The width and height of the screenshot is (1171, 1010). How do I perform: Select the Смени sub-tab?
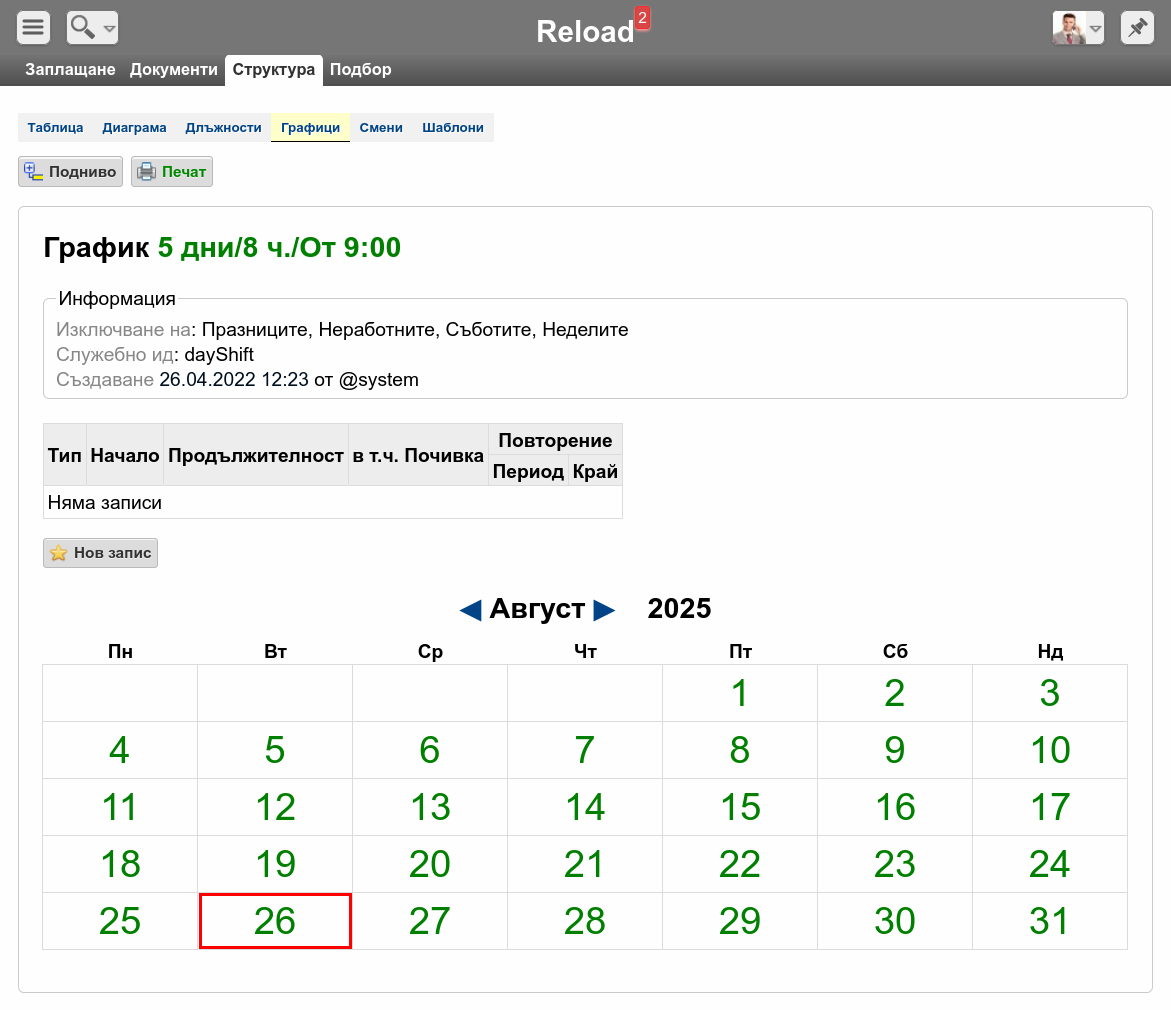(381, 128)
